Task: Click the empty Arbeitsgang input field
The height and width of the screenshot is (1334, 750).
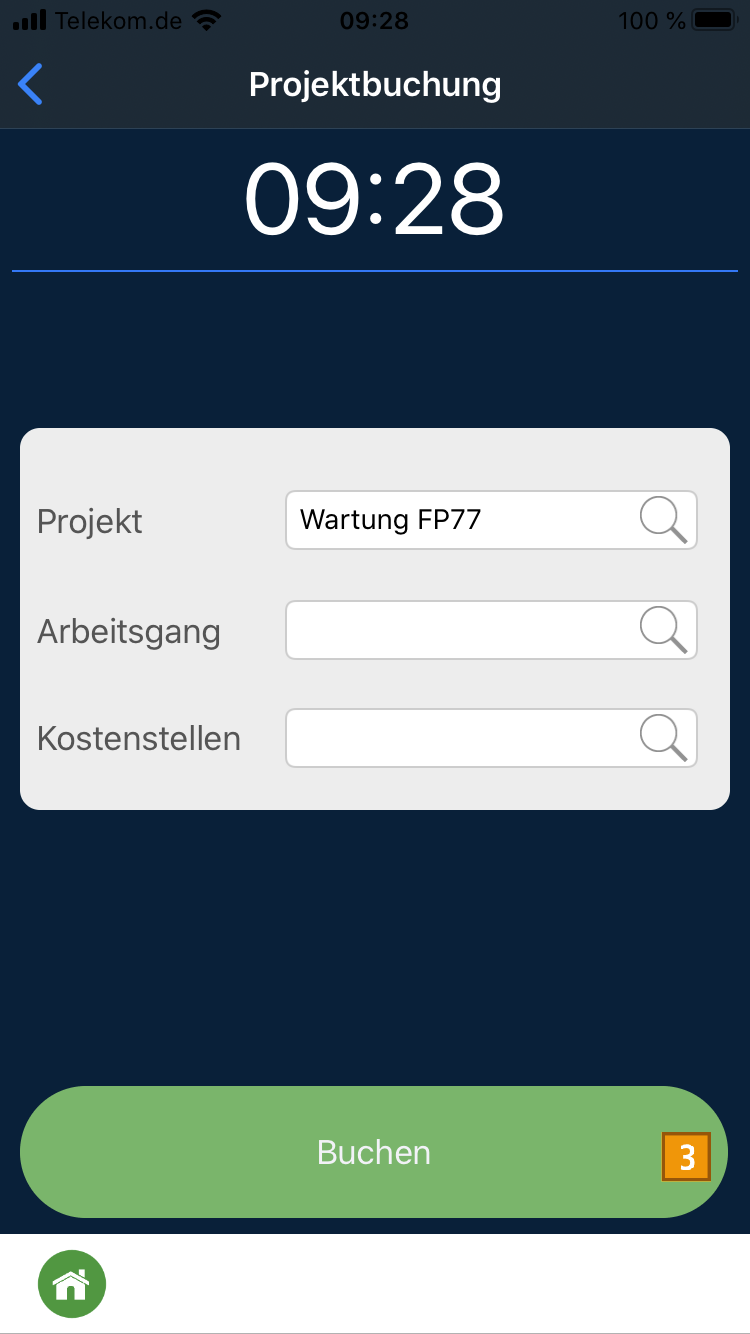Action: point(460,630)
